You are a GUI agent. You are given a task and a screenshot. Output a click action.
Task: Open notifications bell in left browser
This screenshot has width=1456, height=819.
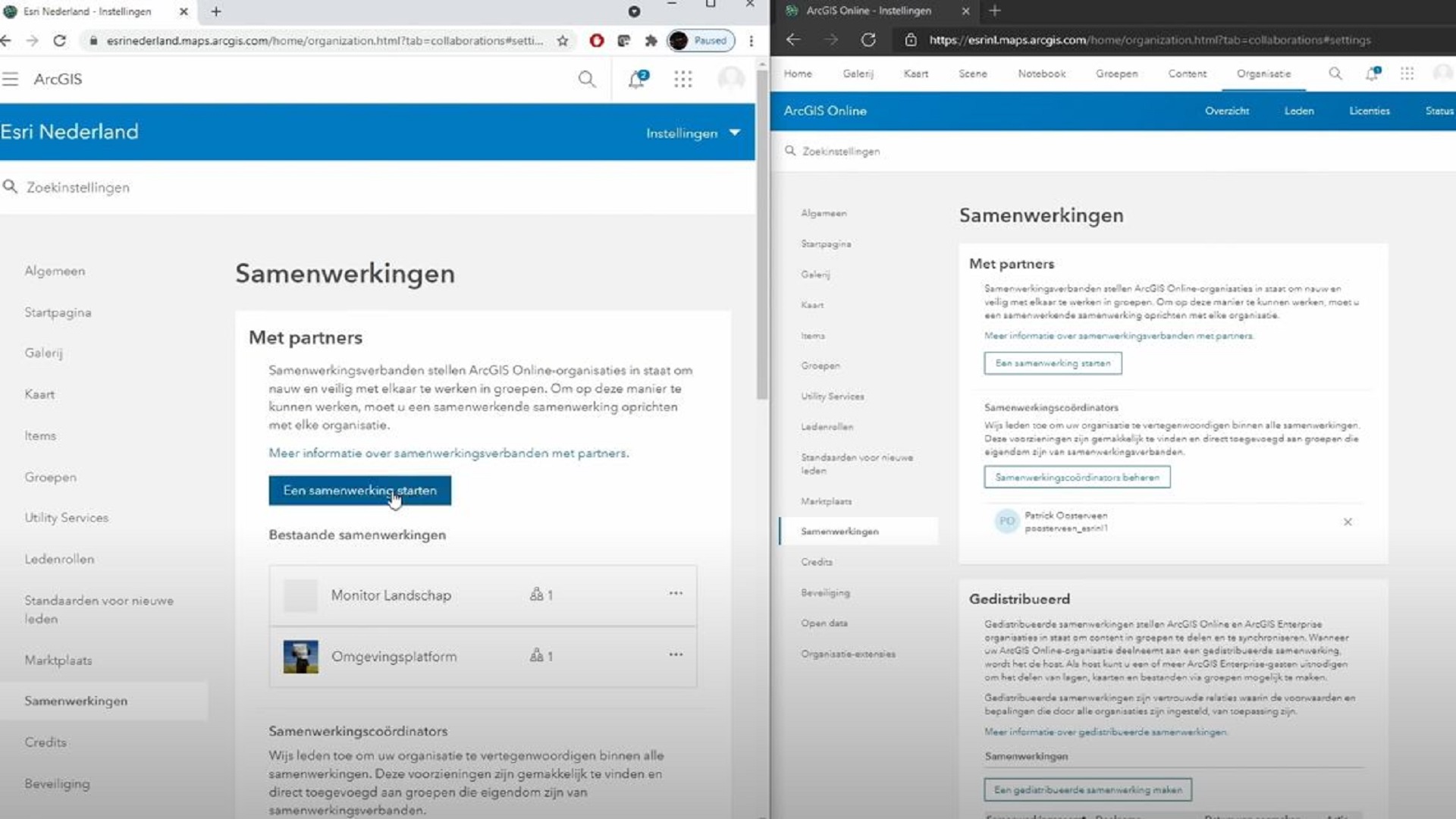click(637, 79)
